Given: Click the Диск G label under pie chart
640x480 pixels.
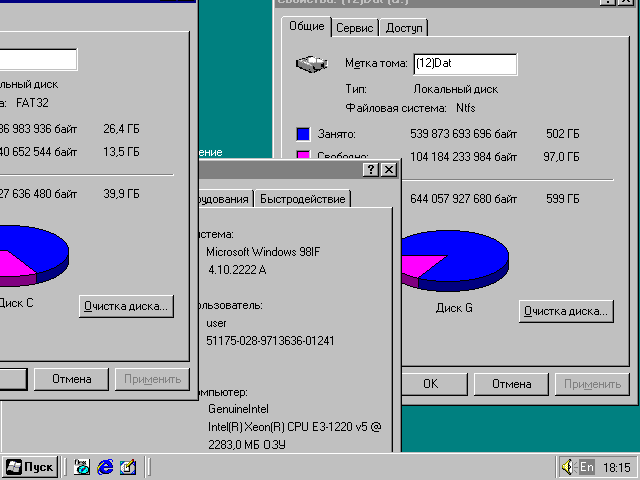Looking at the screenshot, I should pos(454,308).
